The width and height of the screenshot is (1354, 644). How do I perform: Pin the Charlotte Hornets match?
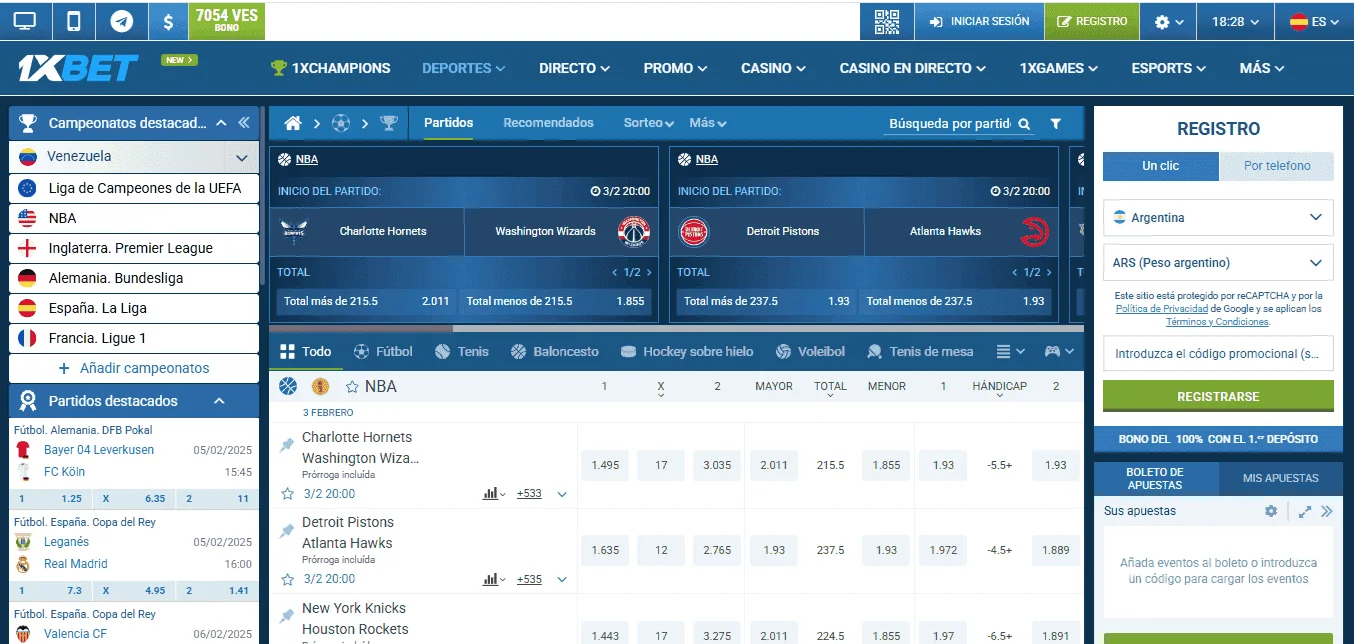[x=287, y=444]
